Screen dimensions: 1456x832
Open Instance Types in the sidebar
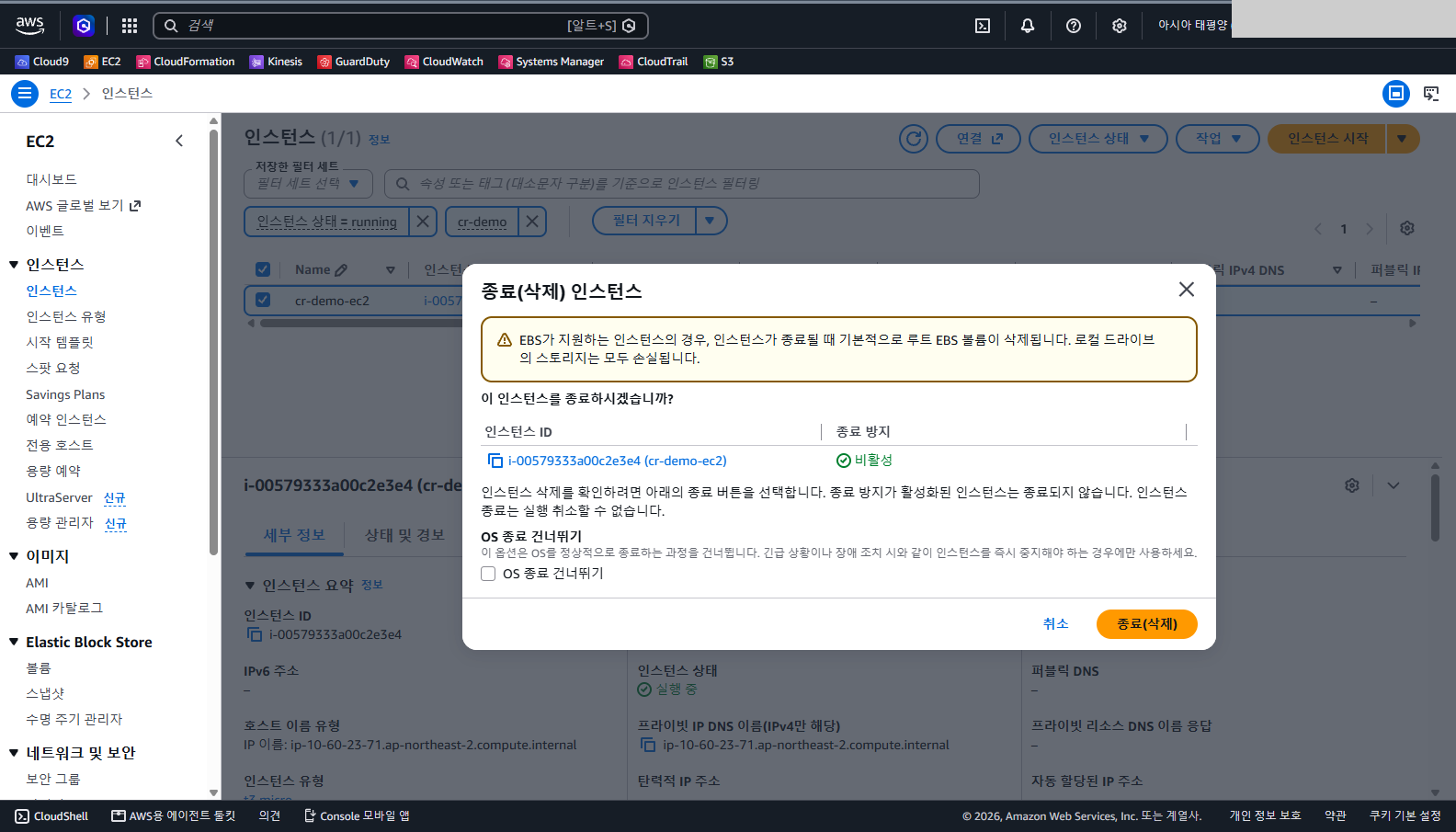pos(66,316)
